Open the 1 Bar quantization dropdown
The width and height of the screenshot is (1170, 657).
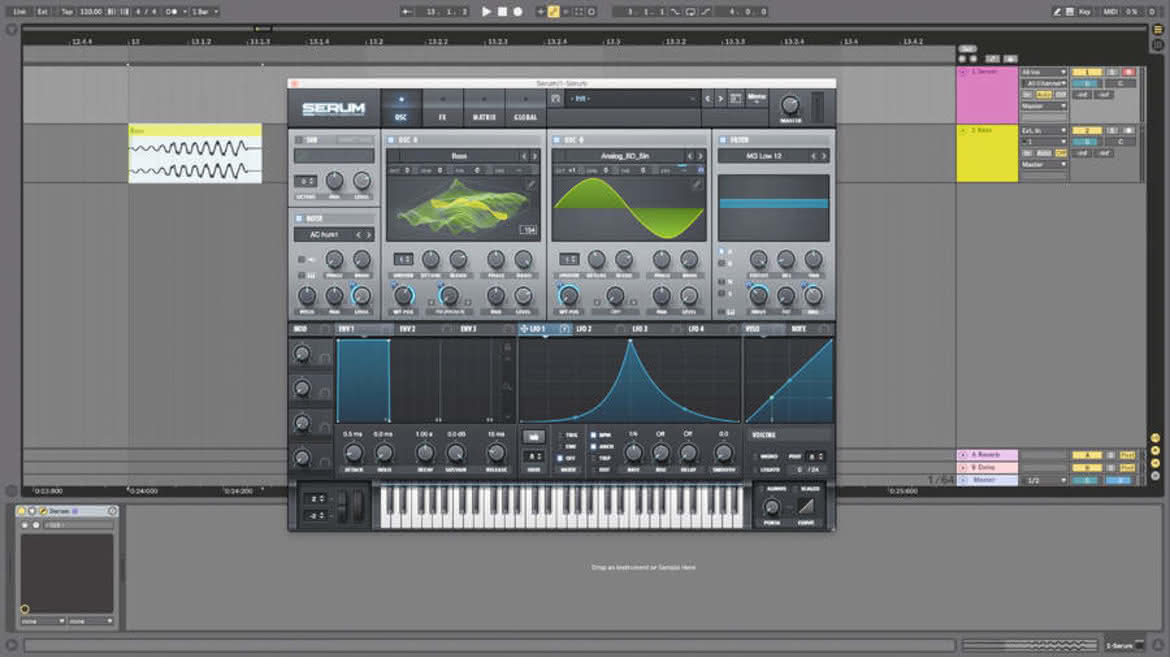tap(204, 11)
